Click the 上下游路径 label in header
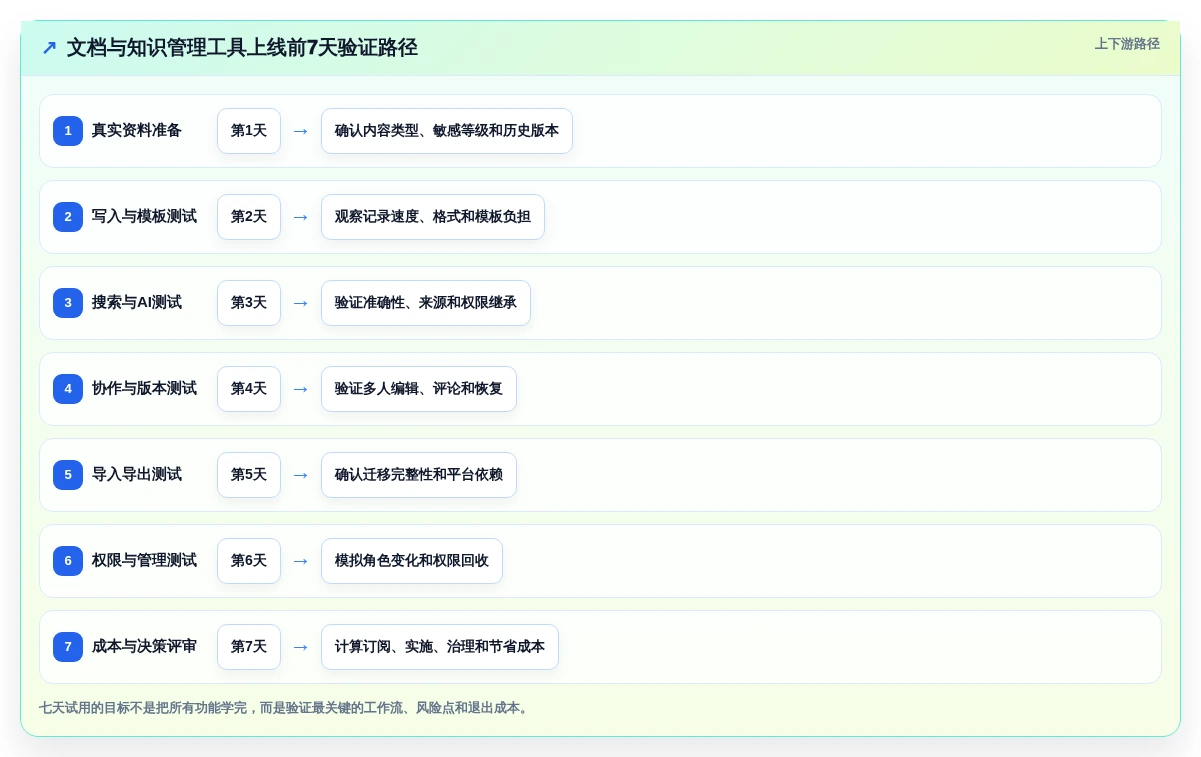 [x=1127, y=44]
